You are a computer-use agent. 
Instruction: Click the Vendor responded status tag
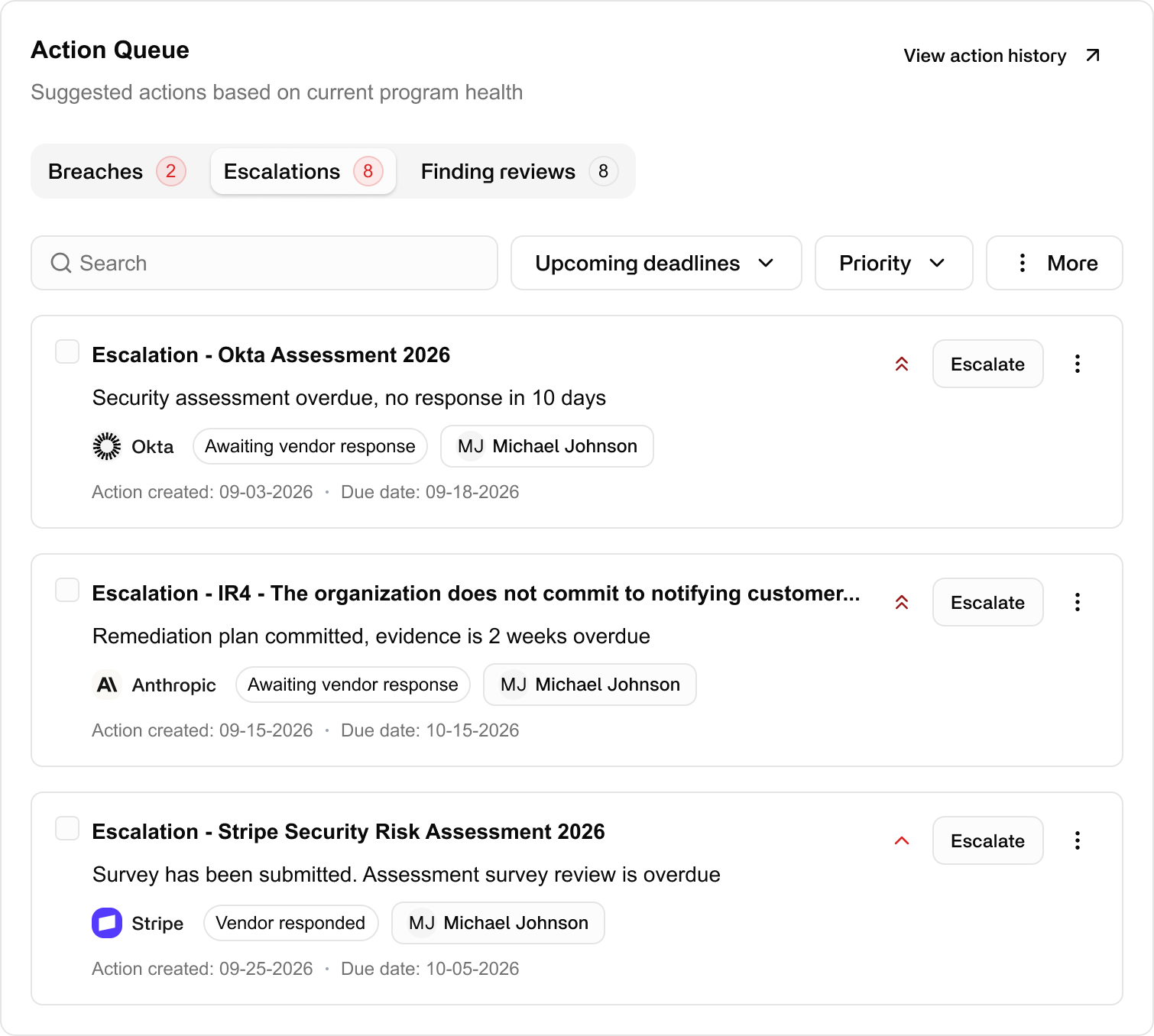point(290,923)
